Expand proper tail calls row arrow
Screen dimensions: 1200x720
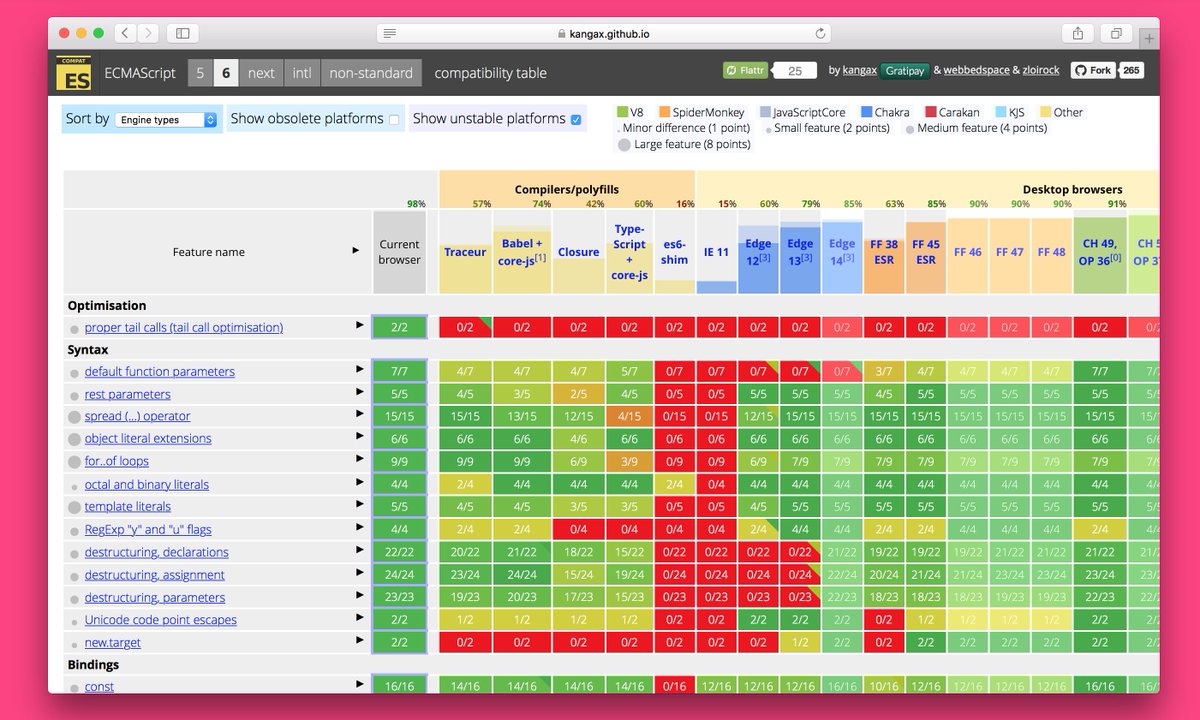tap(360, 325)
